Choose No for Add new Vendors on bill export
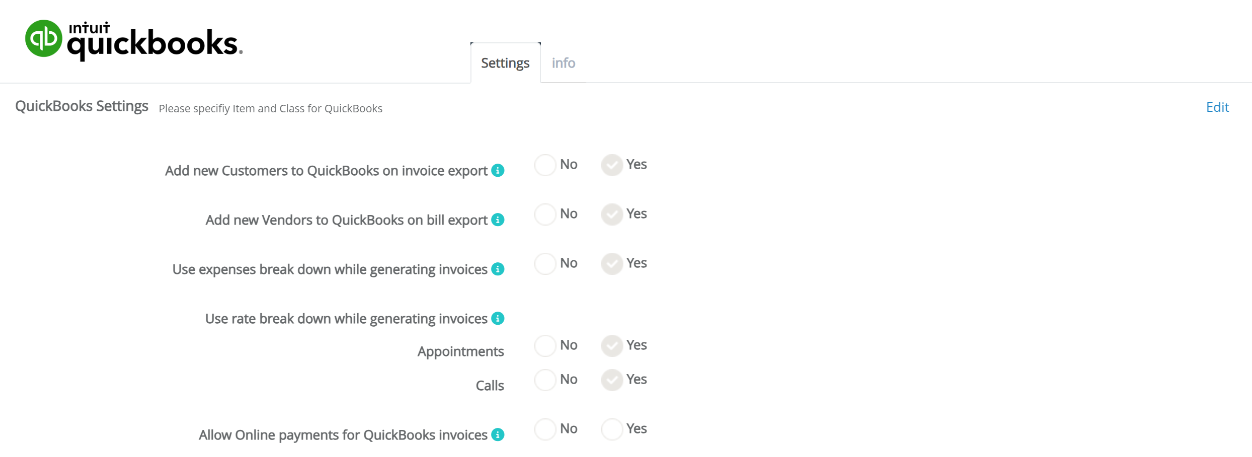1252x457 pixels. coord(545,214)
